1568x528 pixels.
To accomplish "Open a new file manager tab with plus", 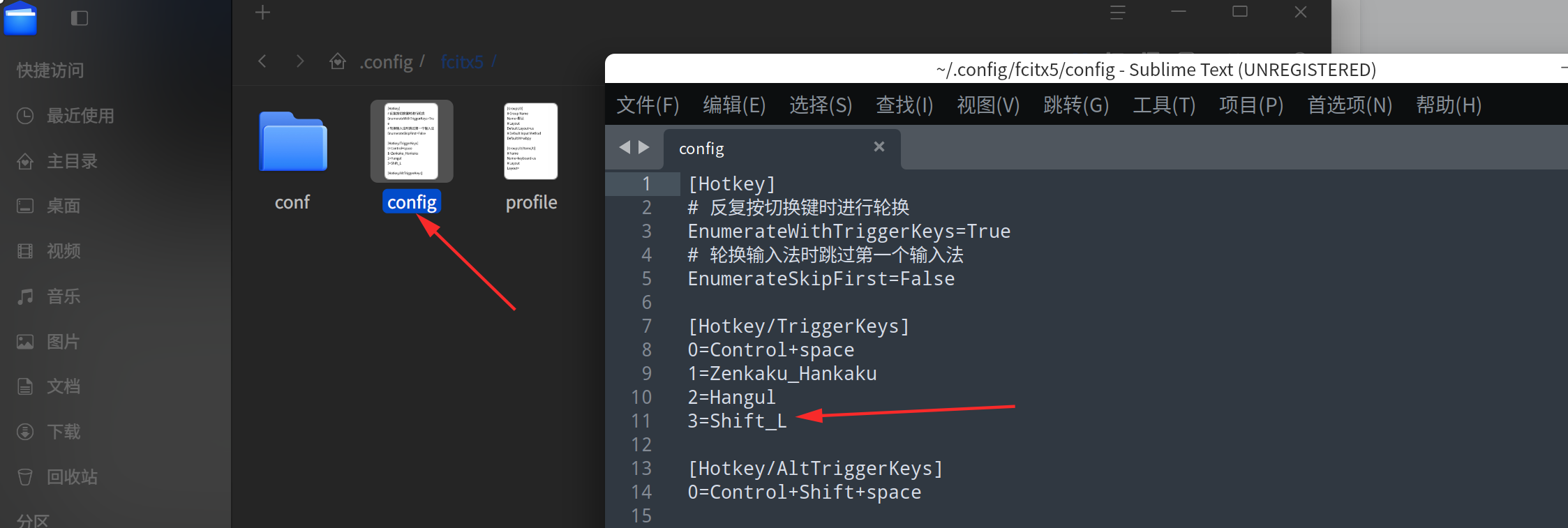I will point(262,13).
